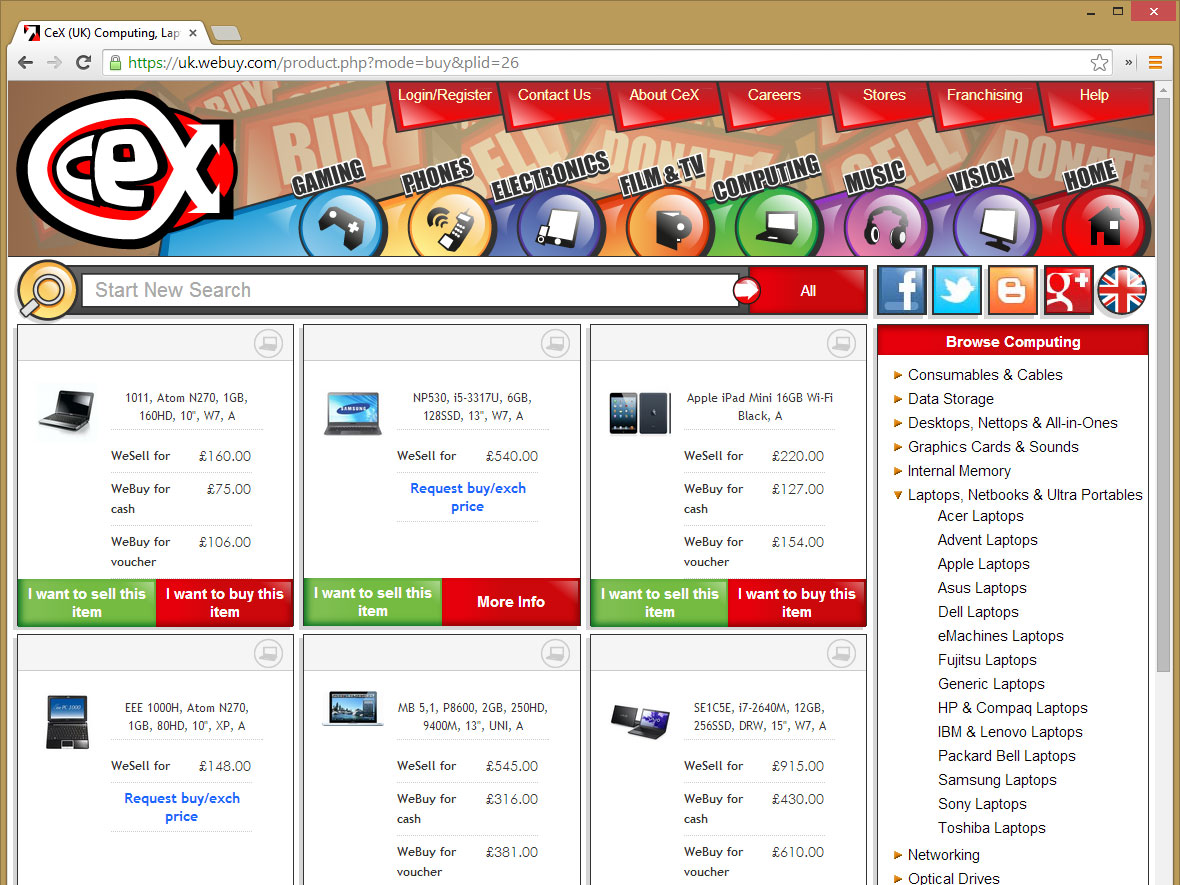Sell the NP530 i5-3317U laptop
Screen dimensions: 1180x885
[373, 602]
